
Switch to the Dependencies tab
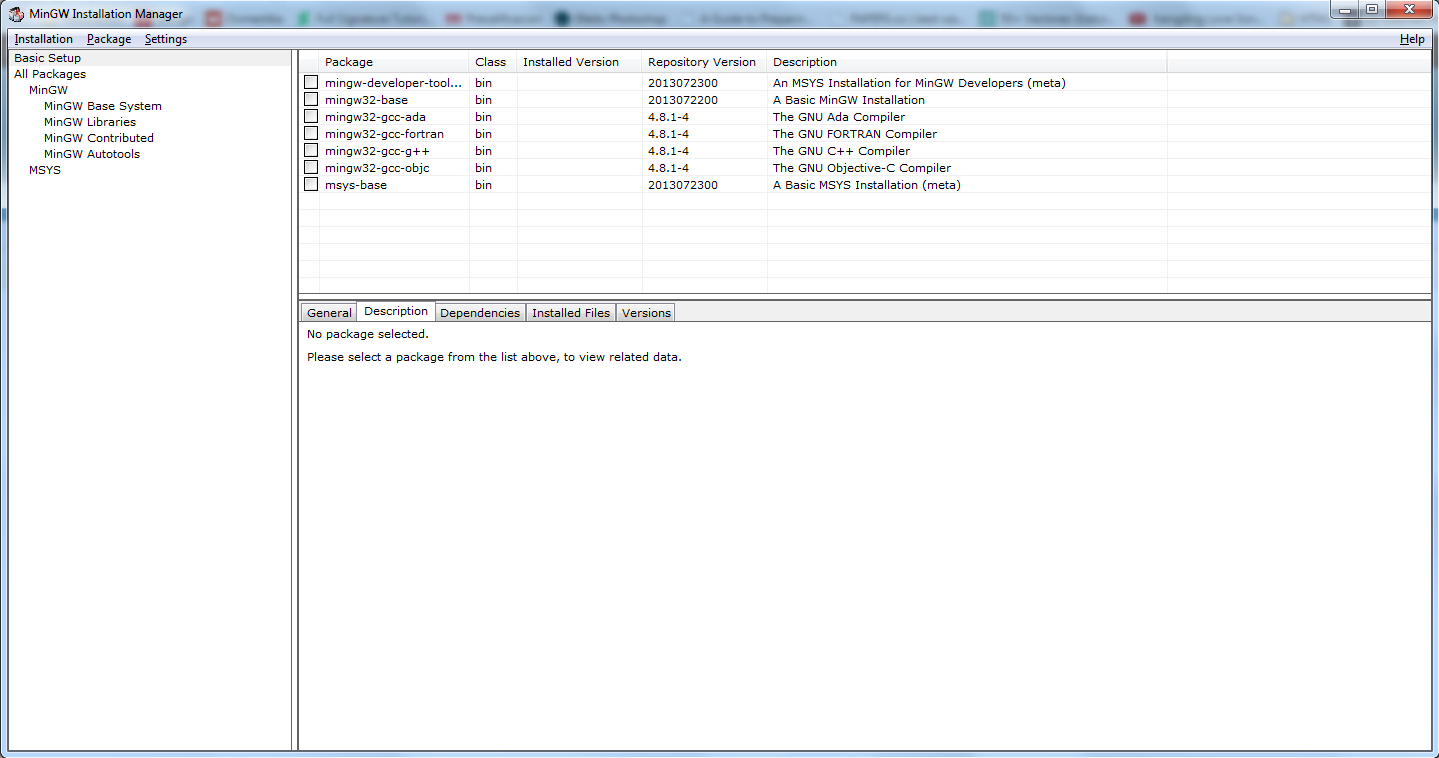[480, 313]
